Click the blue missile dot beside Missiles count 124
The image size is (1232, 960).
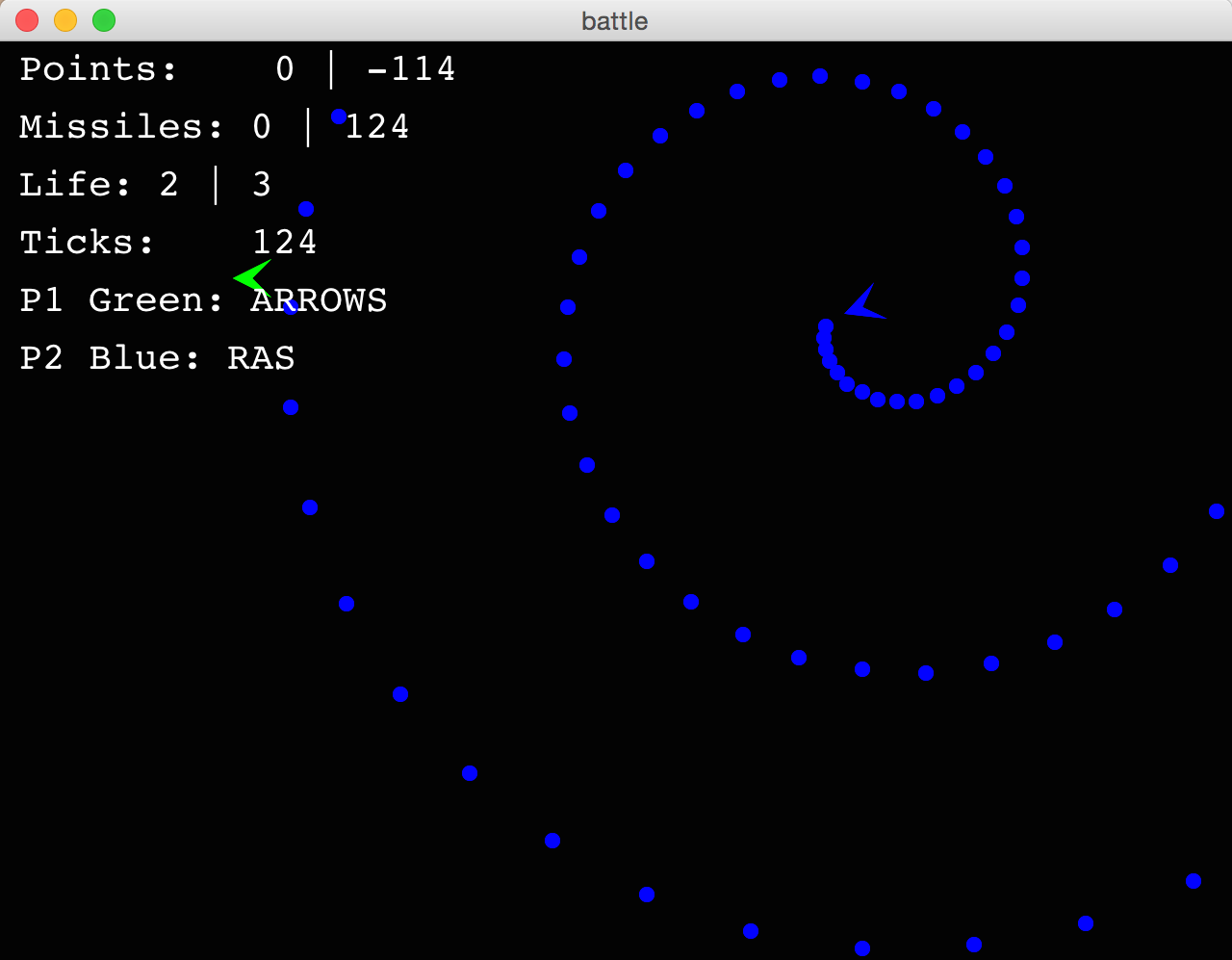point(339,117)
